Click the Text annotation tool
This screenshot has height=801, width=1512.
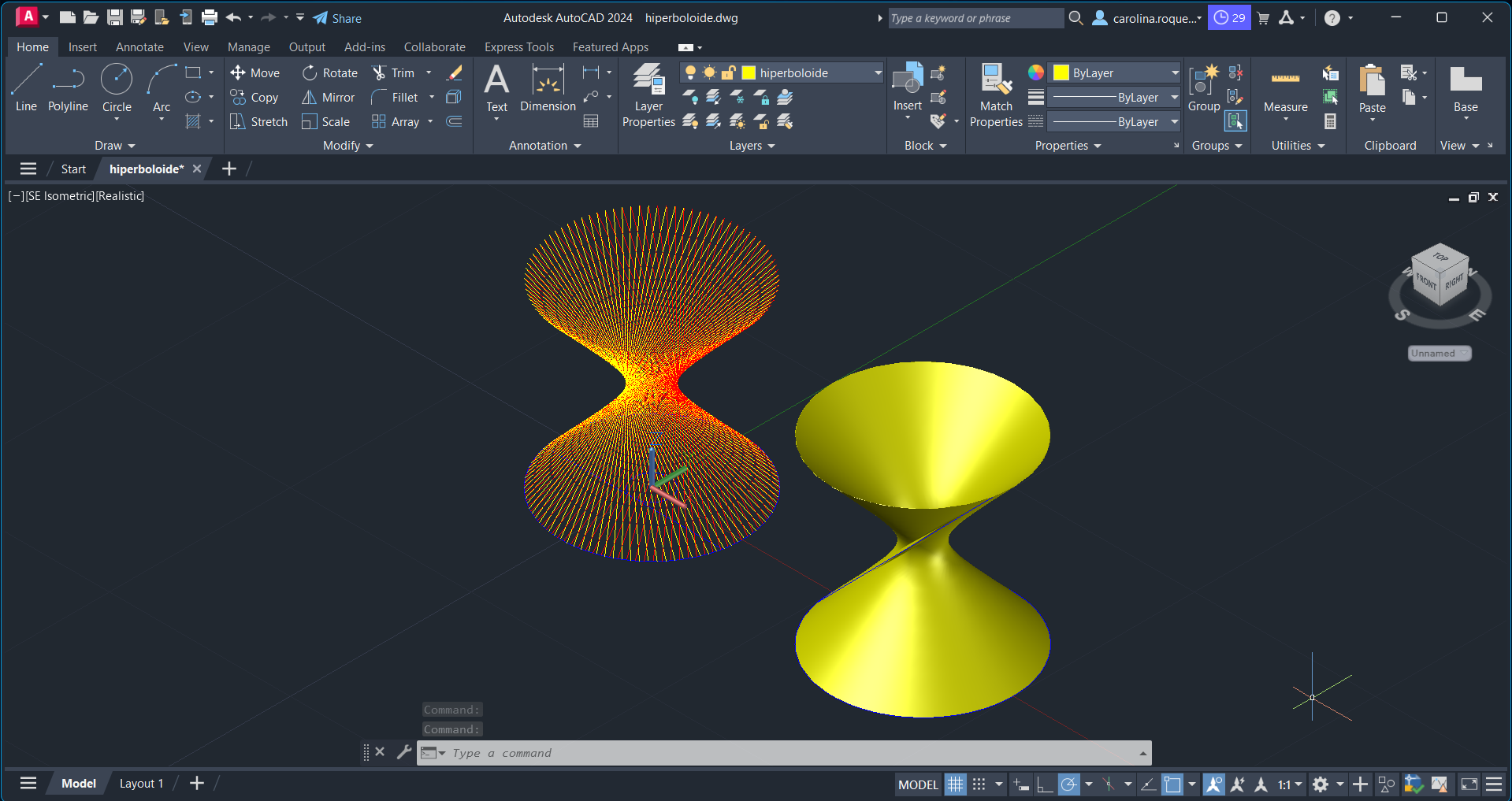coord(496,88)
